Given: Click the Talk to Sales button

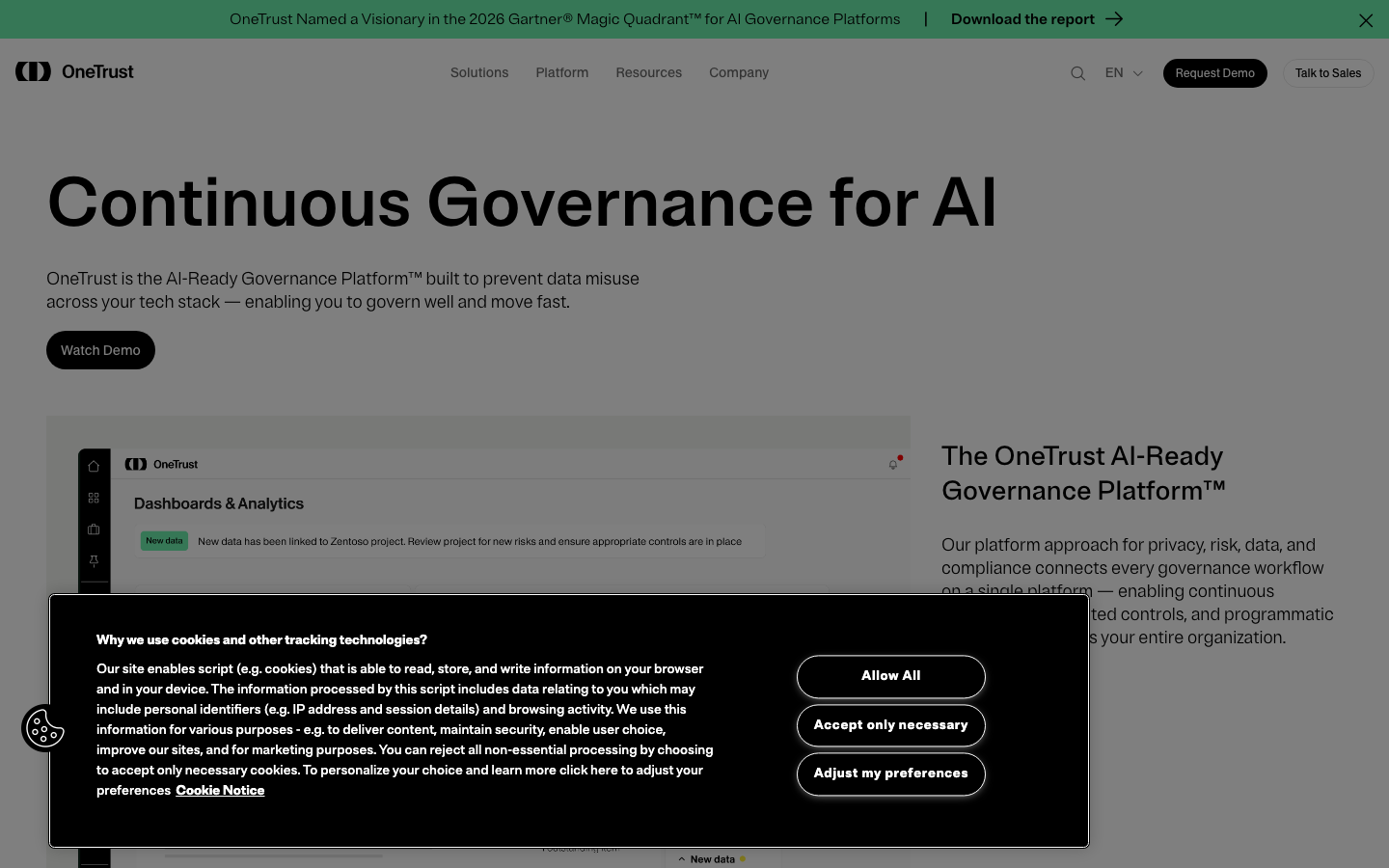Looking at the screenshot, I should tap(1328, 73).
